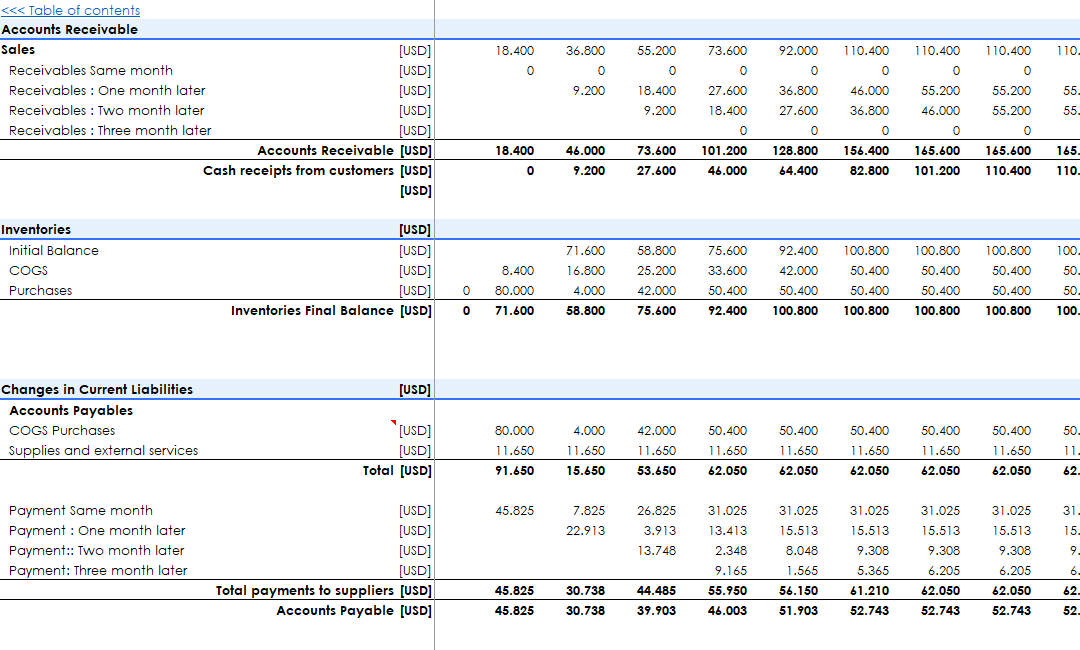Select the Accounts Receivable cell showing 128.800
Screen dimensions: 1080x650
[798, 150]
